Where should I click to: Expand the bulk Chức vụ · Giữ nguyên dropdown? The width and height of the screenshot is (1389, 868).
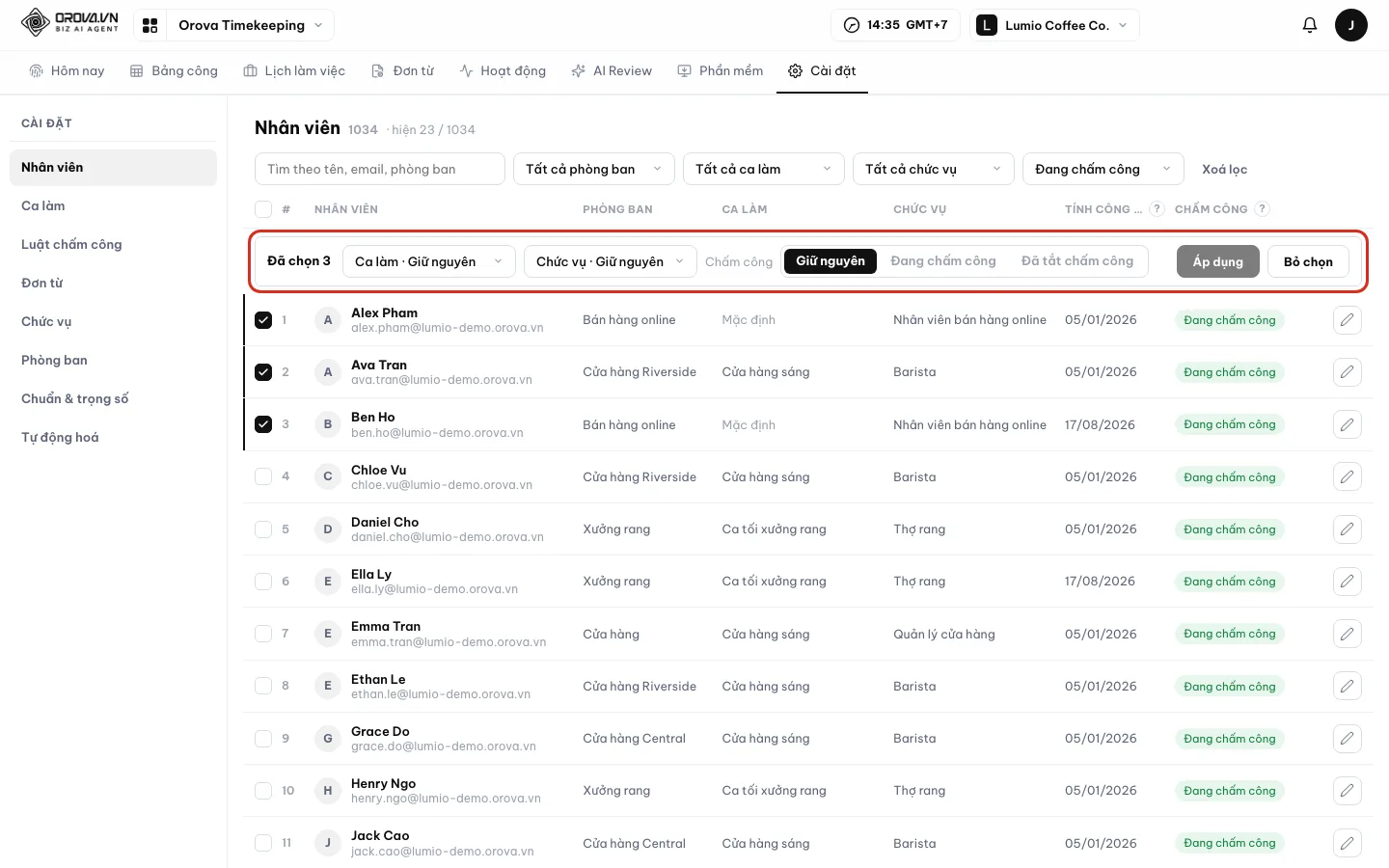611,261
